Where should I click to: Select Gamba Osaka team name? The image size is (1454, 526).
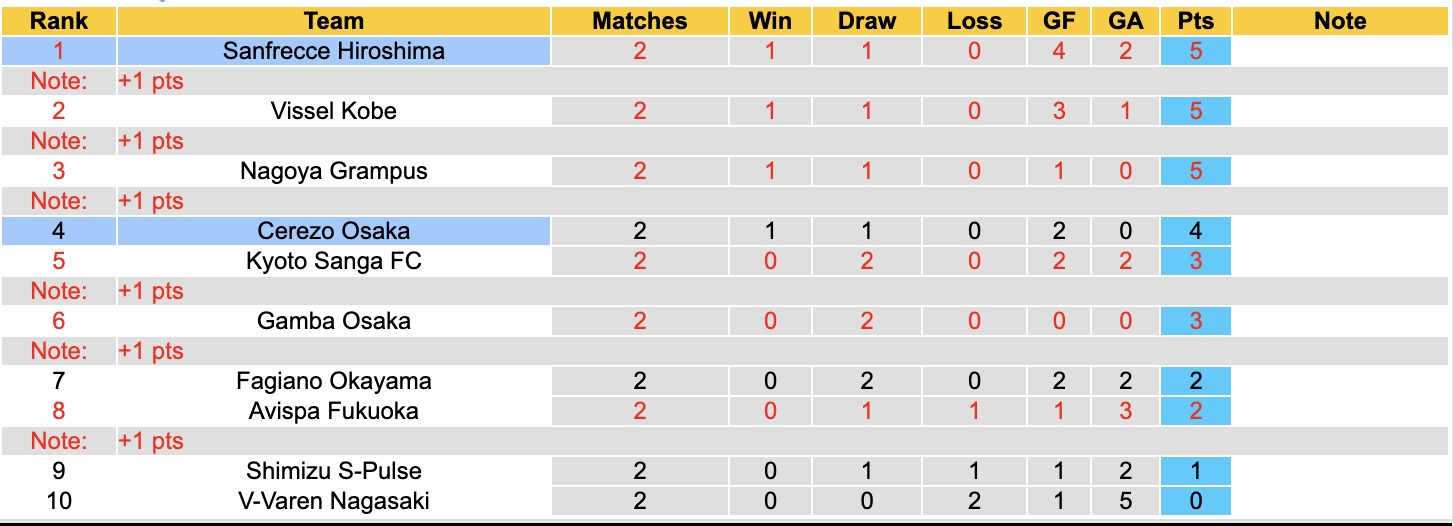[x=333, y=321]
